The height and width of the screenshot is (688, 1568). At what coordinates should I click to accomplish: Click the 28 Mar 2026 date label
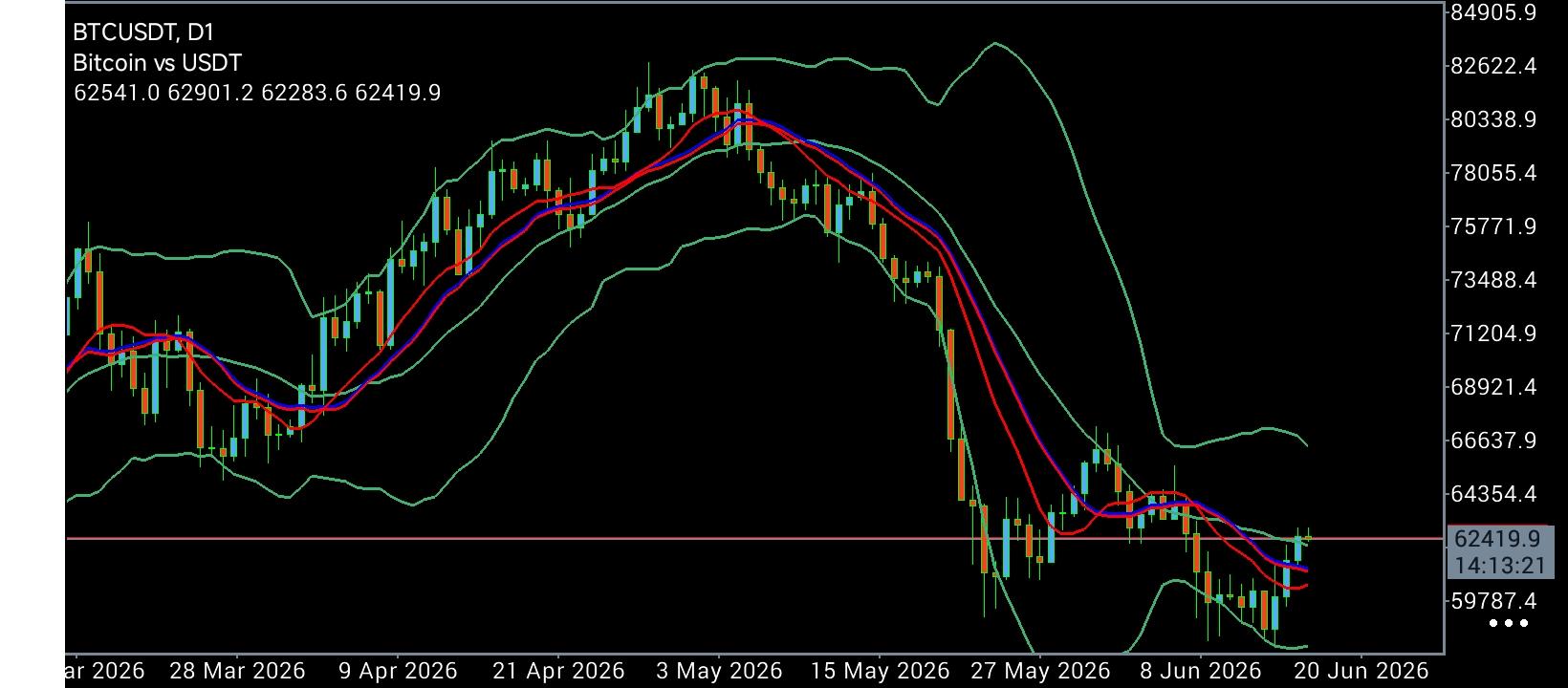tap(237, 671)
